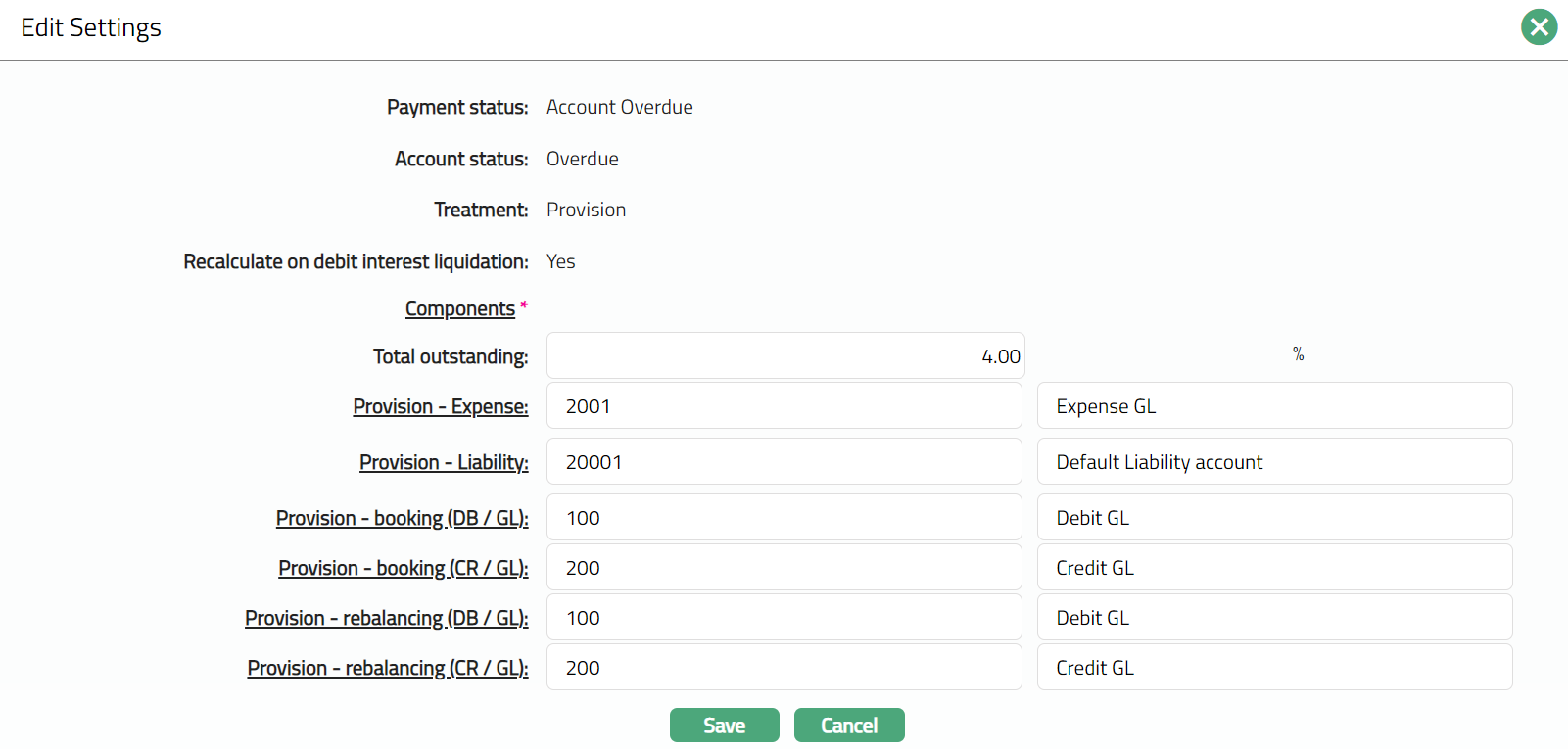Edit booking CR GL code field 200

coord(784,567)
